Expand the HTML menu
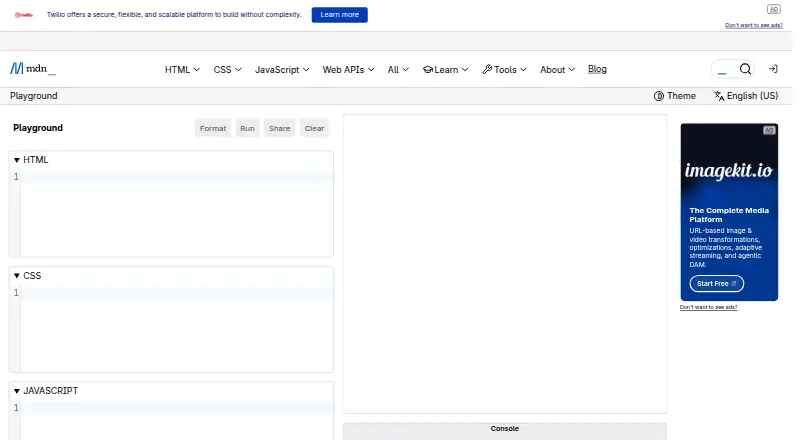The width and height of the screenshot is (800, 440). [182, 69]
